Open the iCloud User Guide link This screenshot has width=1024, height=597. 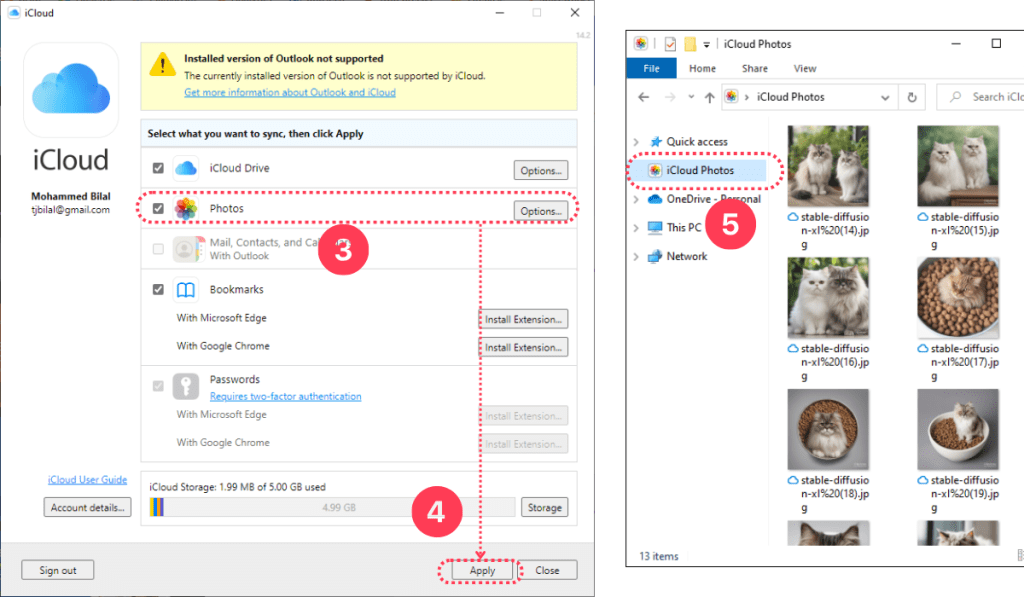click(x=87, y=479)
